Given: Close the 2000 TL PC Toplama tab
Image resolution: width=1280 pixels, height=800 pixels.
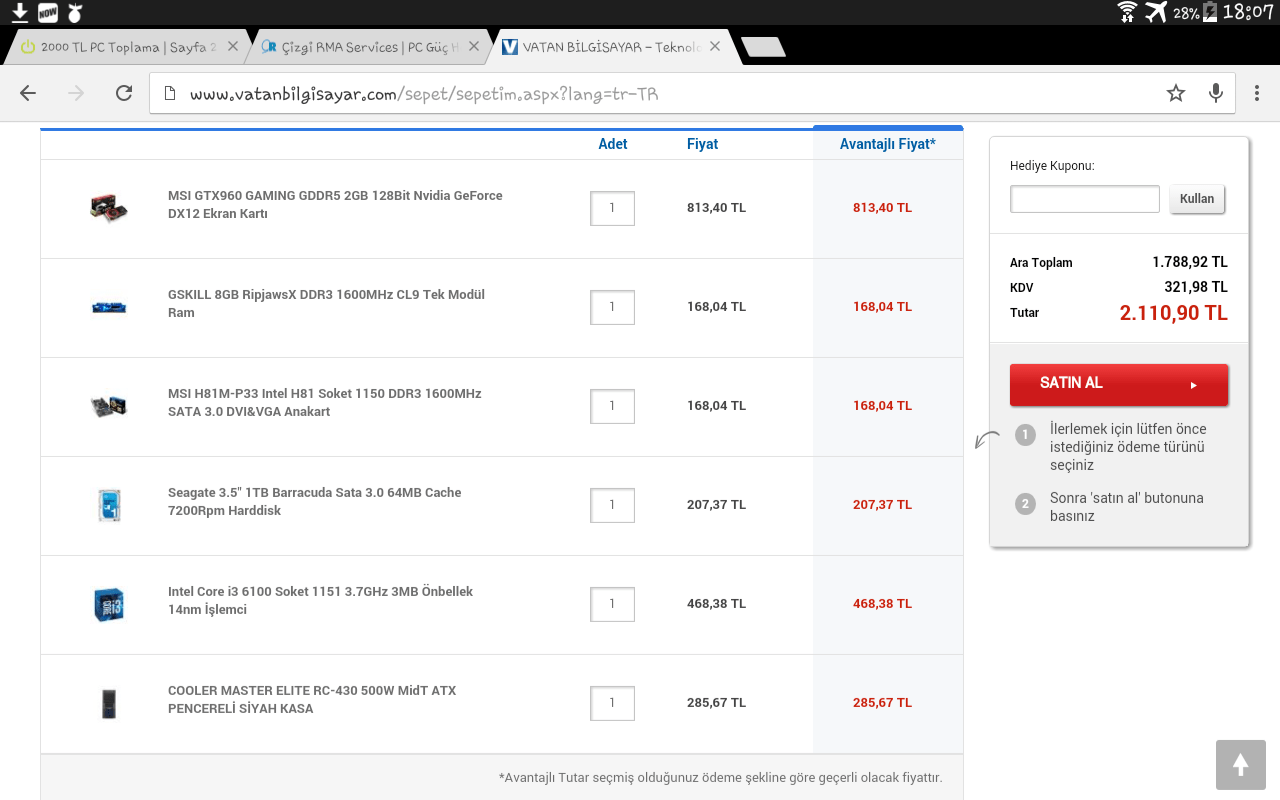Looking at the screenshot, I should (x=233, y=47).
